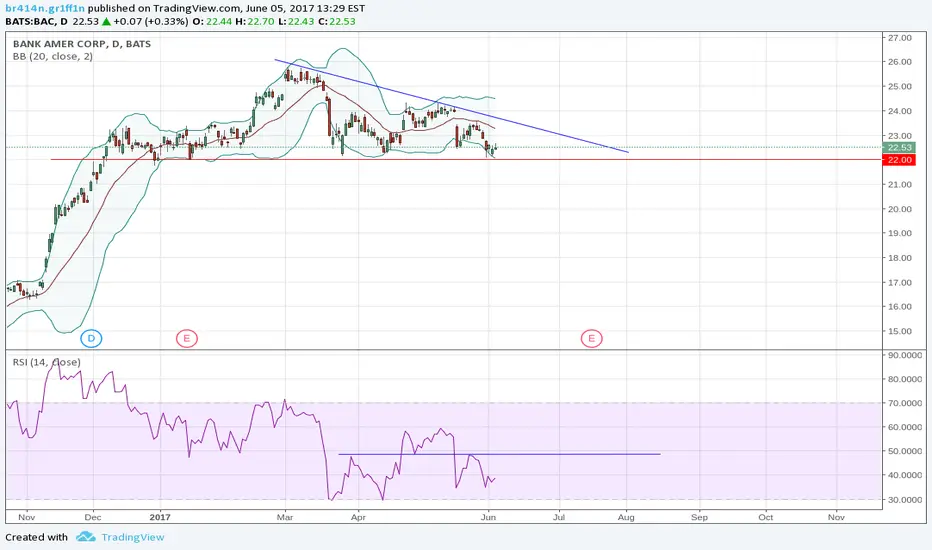The height and width of the screenshot is (550, 932).
Task: Click the July earnings E marker
Action: pyautogui.click(x=591, y=338)
